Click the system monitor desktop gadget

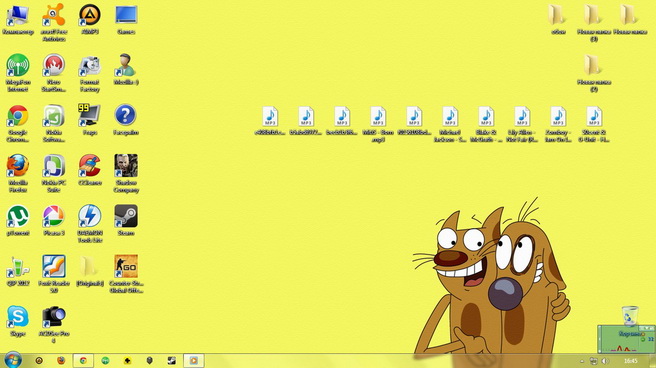pos(626,339)
